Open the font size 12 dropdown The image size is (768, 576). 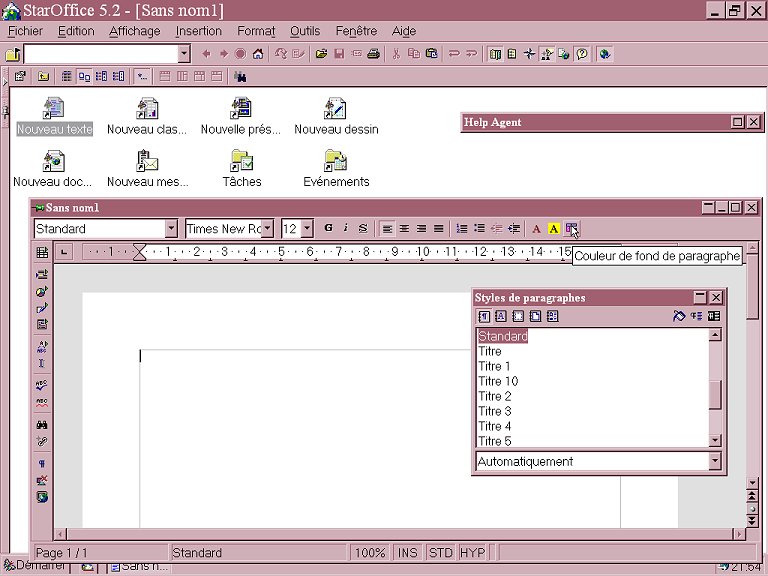pyautogui.click(x=307, y=229)
